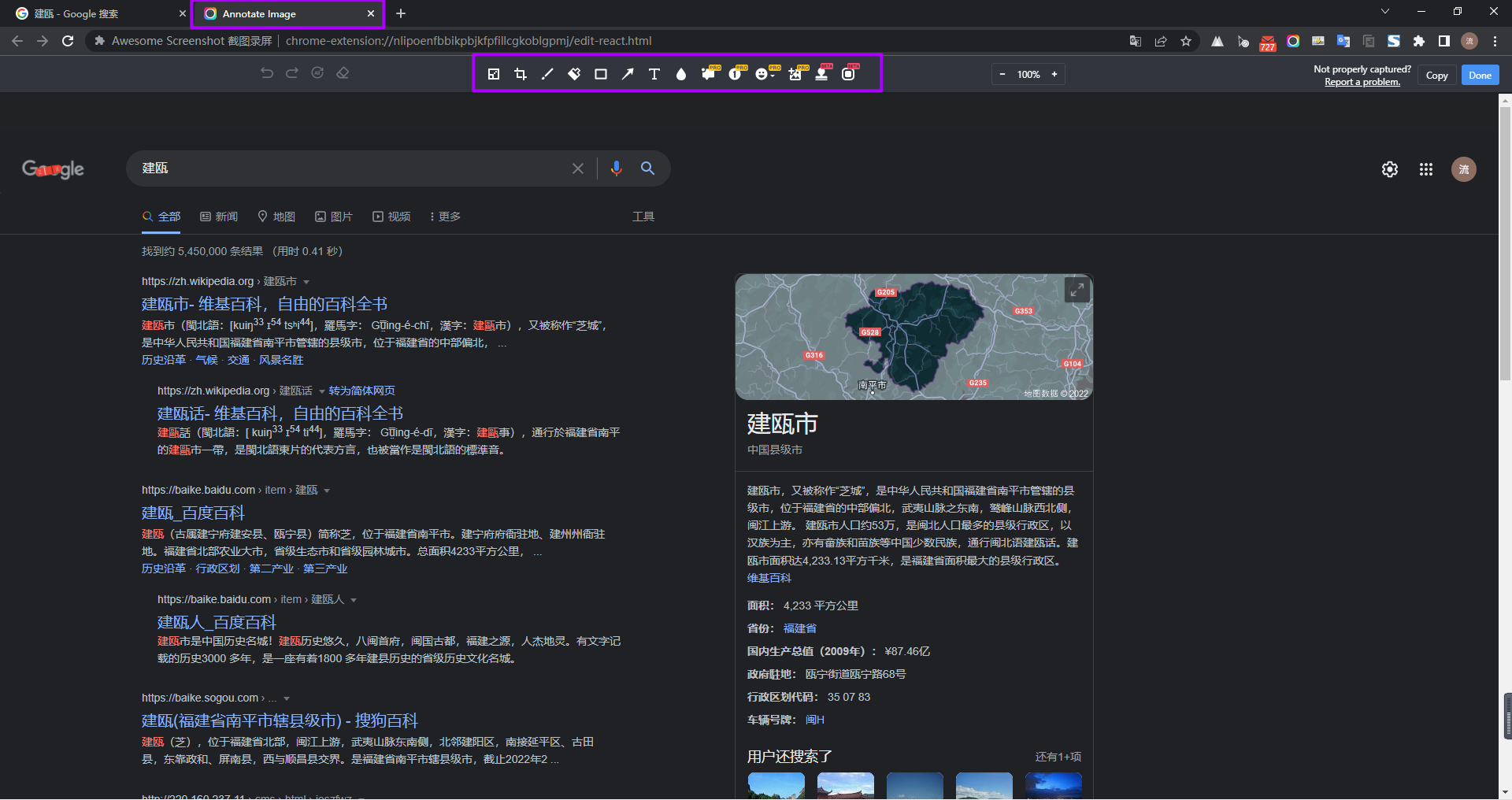This screenshot has height=800, width=1512.
Task: Click the translate page icon in address bar
Action: 1136,41
